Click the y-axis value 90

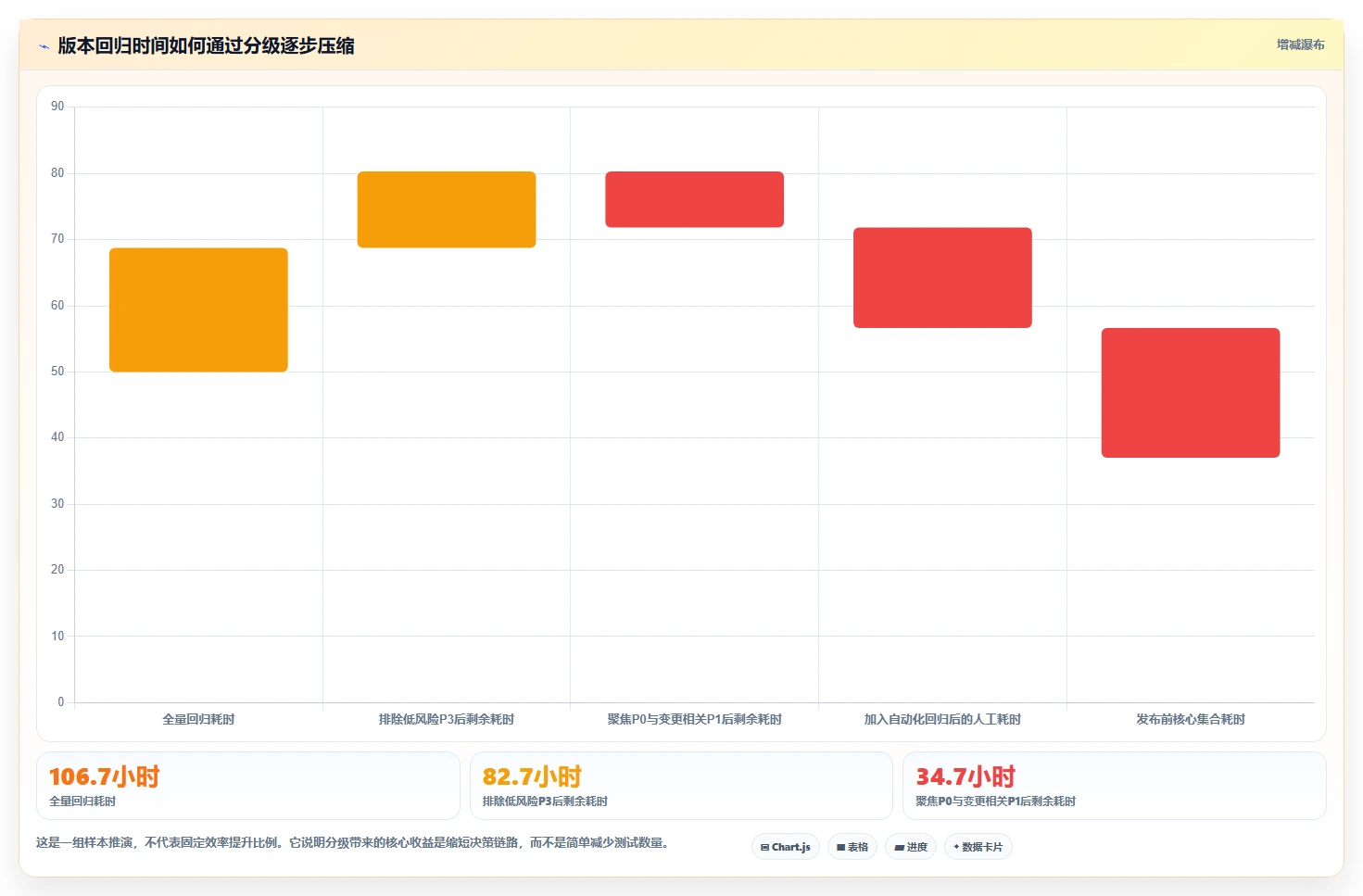click(x=57, y=107)
